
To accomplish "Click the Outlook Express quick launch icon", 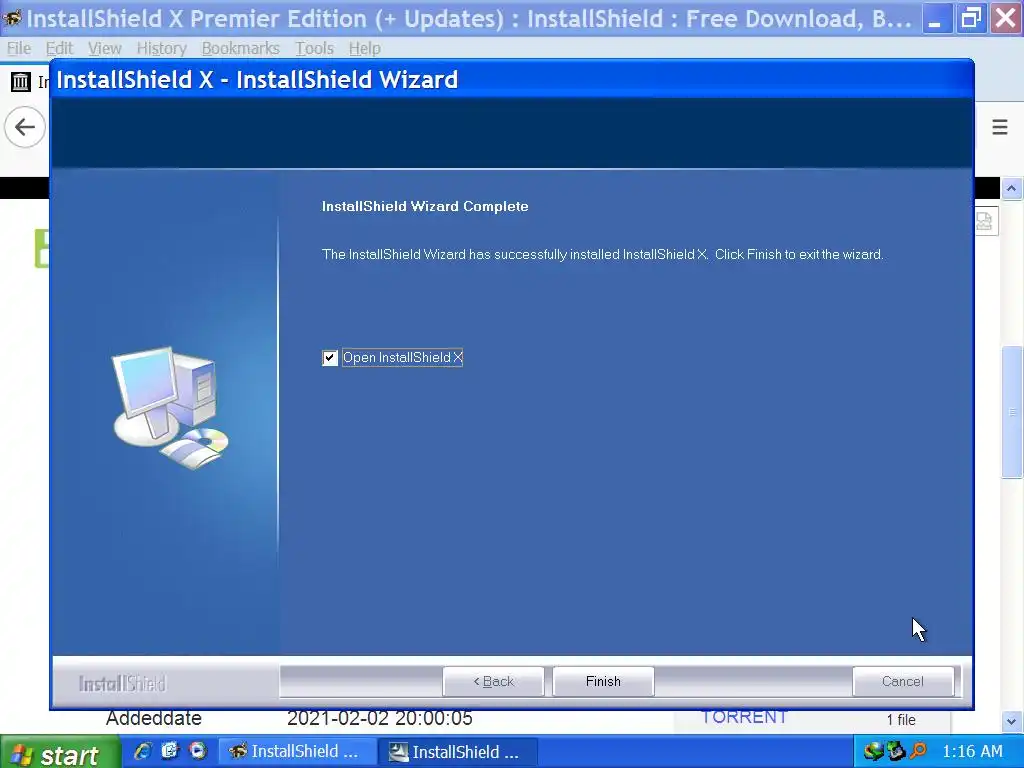I will (170, 752).
